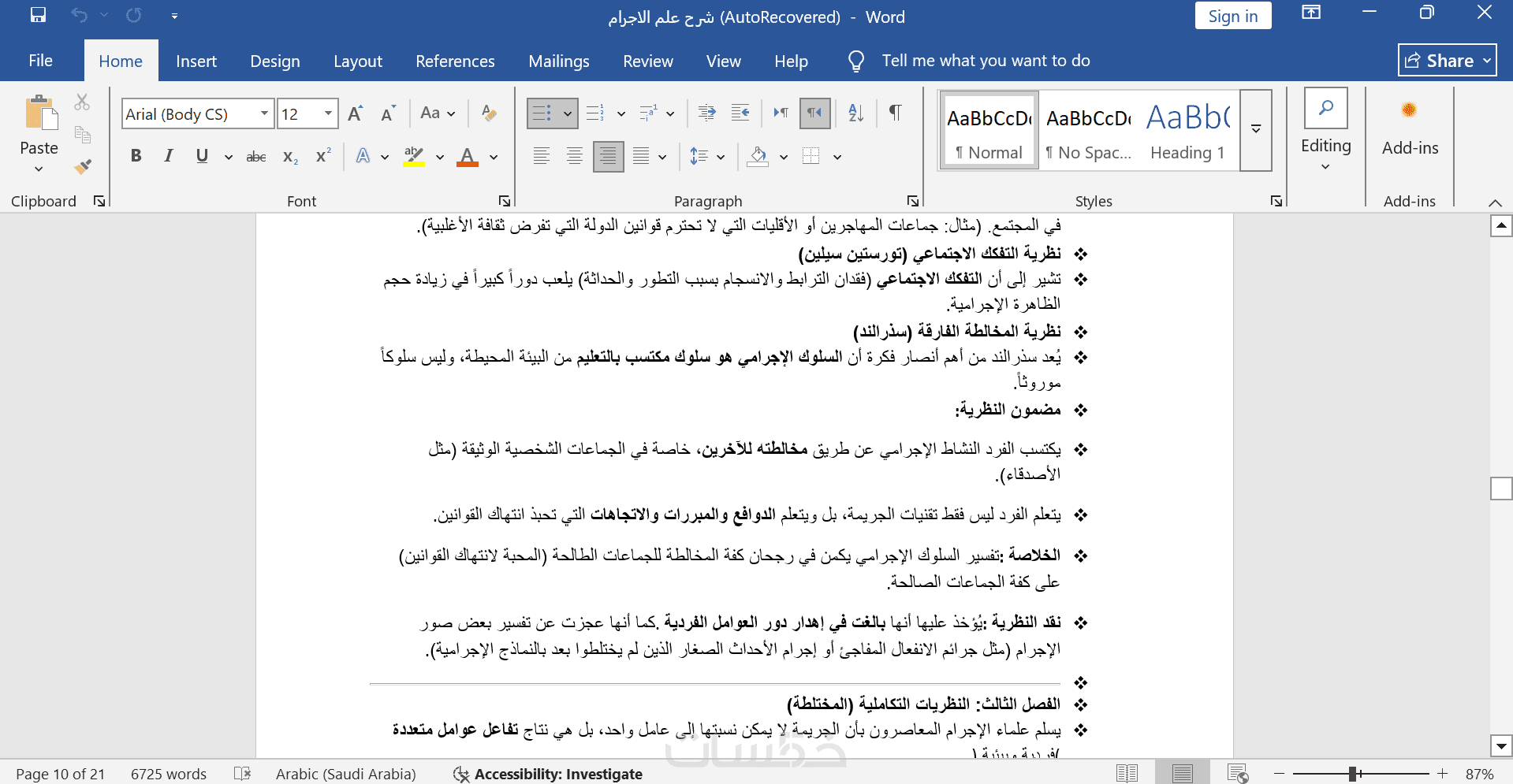
Task: Click the Tell me what you want to do field
Action: (986, 61)
